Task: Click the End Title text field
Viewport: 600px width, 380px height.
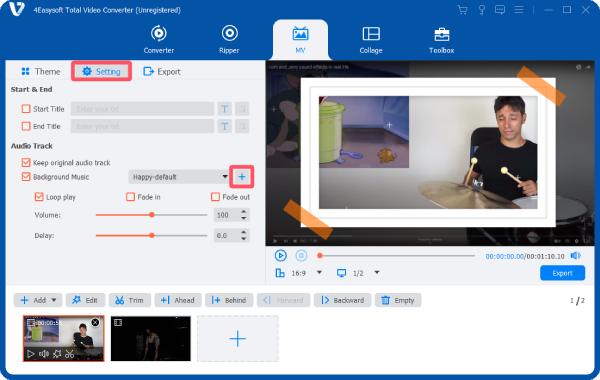Action: tap(142, 126)
